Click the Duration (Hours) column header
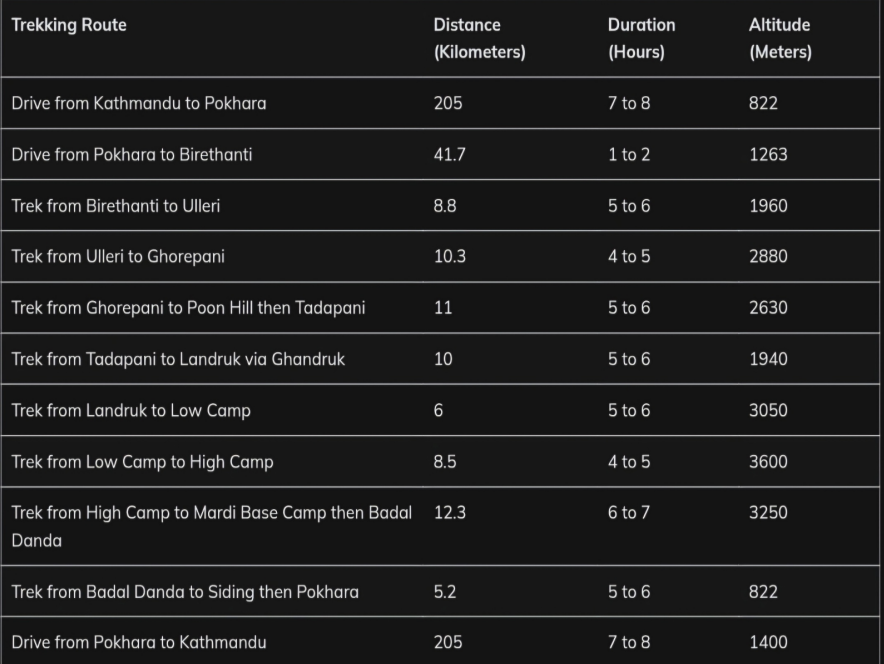 641,38
